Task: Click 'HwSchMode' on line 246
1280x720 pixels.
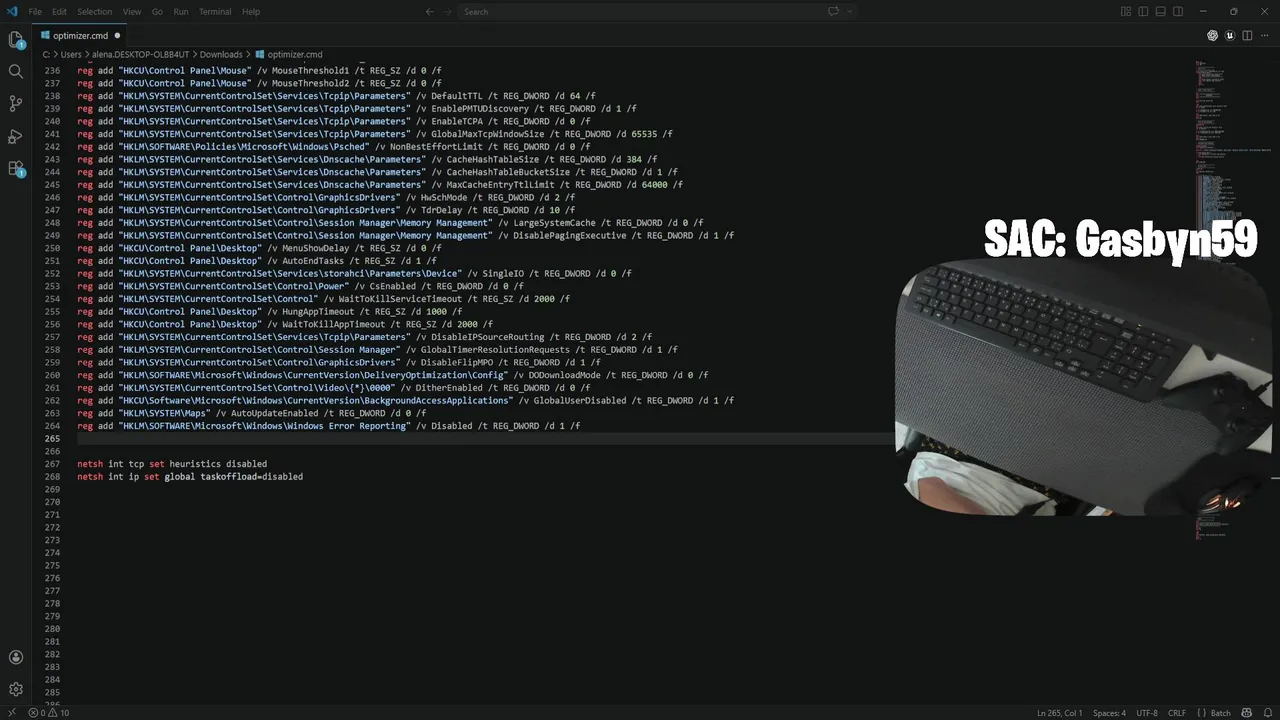Action: (x=444, y=197)
